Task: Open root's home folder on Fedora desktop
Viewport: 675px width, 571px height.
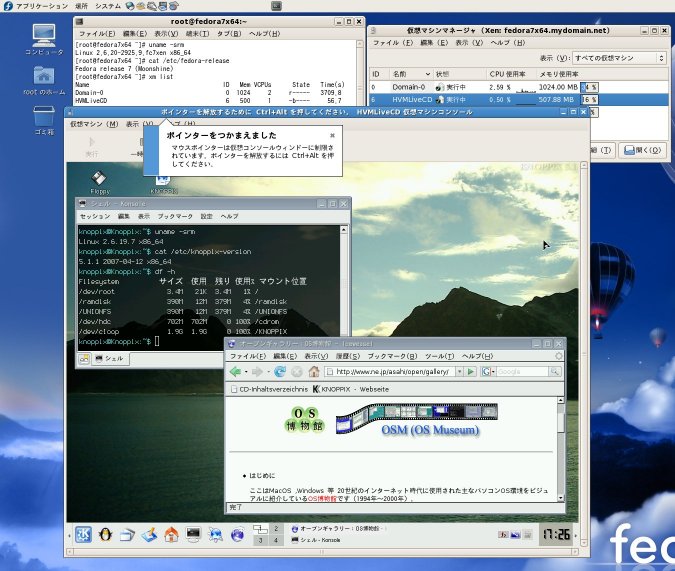Action: point(44,81)
